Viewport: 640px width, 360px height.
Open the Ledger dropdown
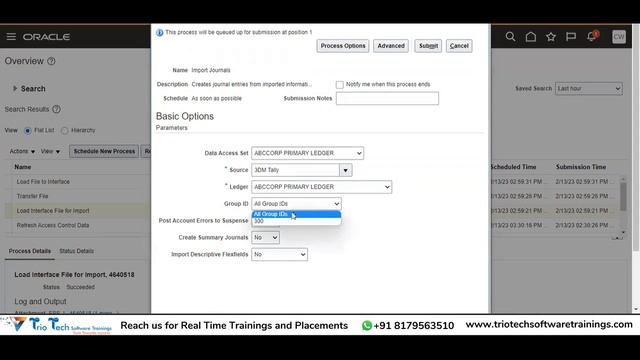pos(322,187)
